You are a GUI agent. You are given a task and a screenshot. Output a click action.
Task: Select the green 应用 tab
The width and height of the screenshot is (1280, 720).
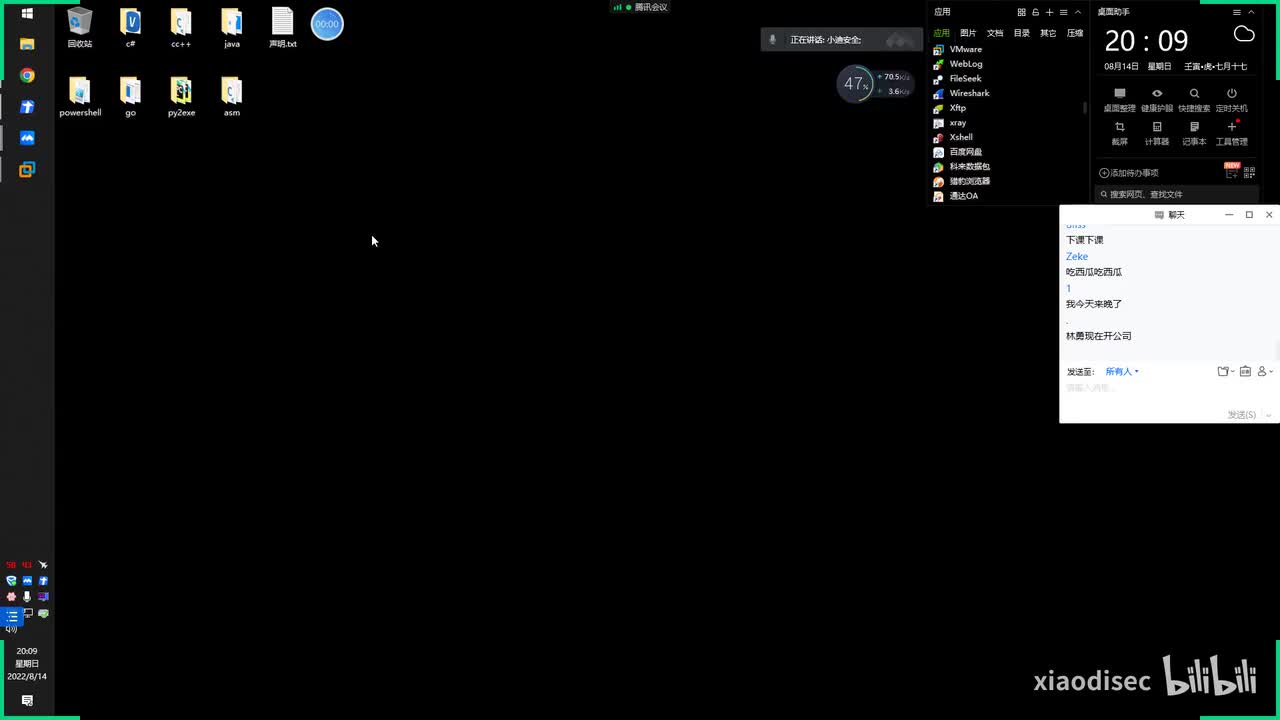[x=942, y=33]
